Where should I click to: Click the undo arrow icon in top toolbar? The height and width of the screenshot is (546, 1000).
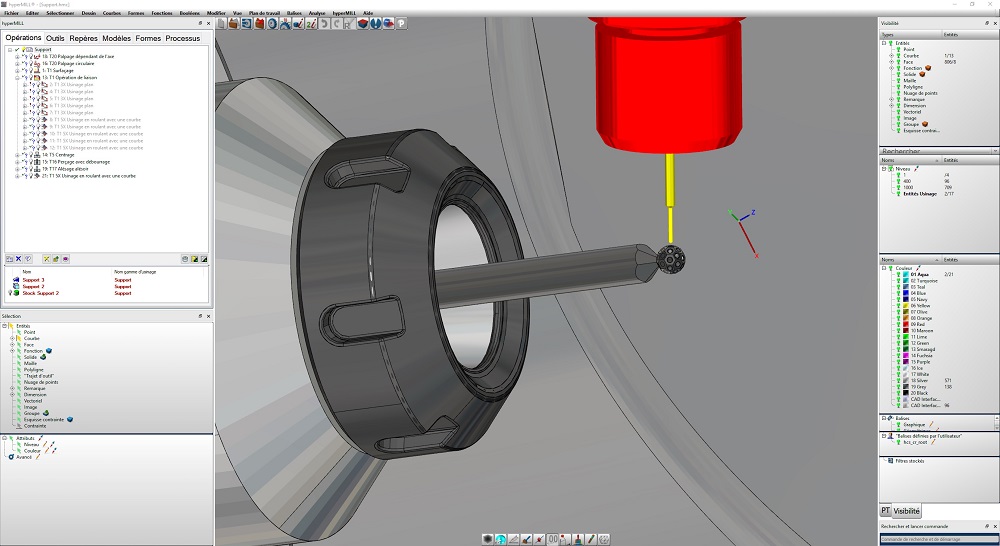coord(325,24)
